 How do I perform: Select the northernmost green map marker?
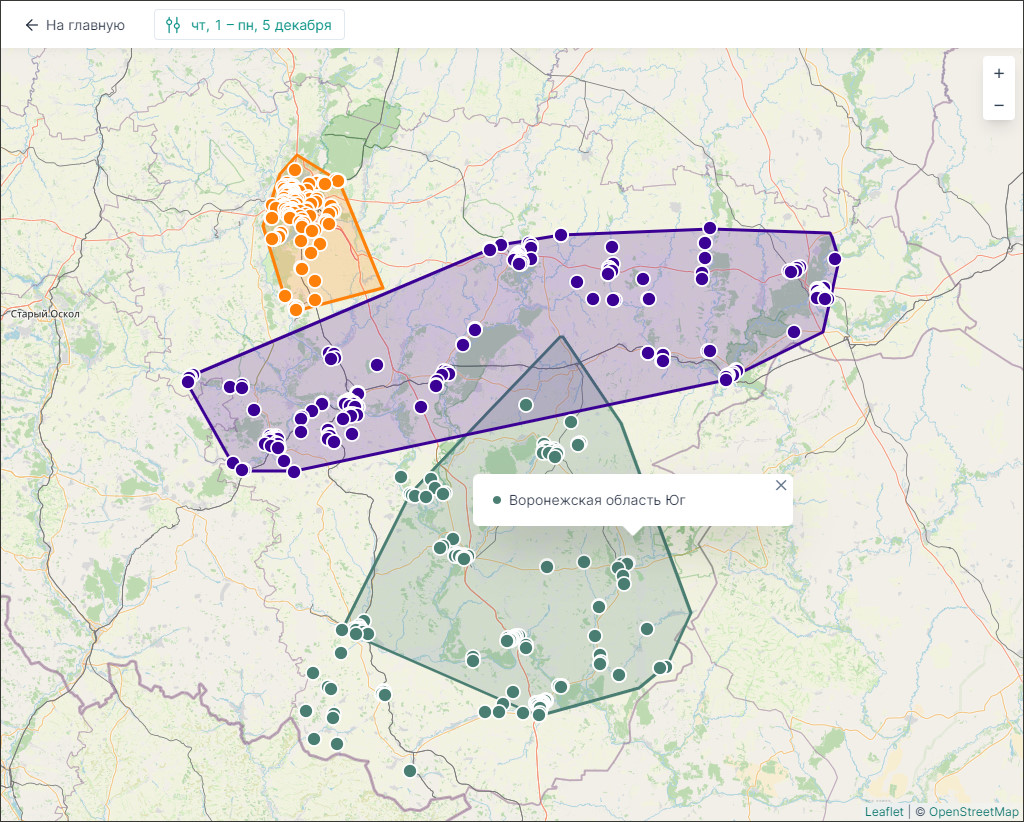(525, 405)
